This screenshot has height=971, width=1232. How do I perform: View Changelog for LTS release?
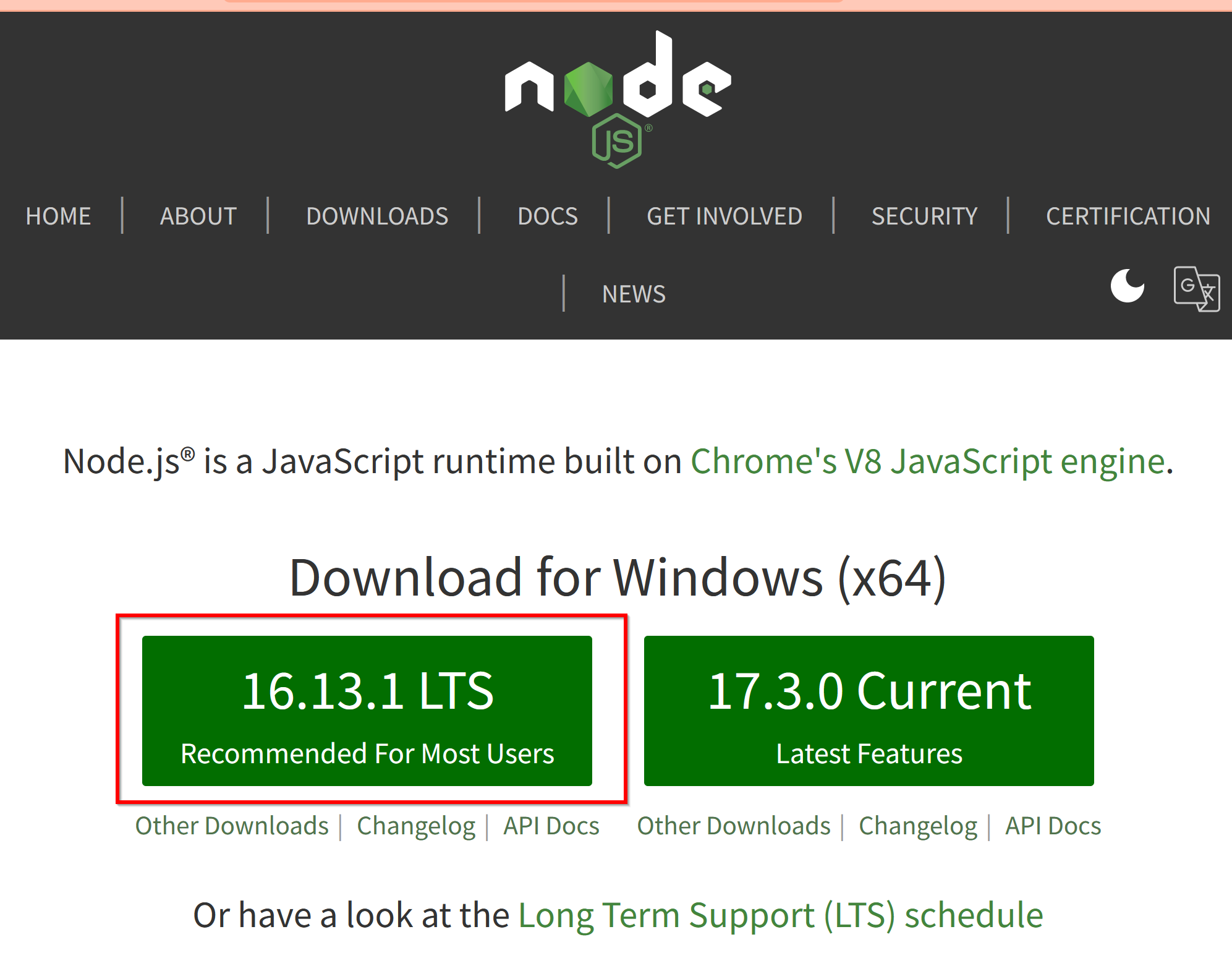pos(416,826)
